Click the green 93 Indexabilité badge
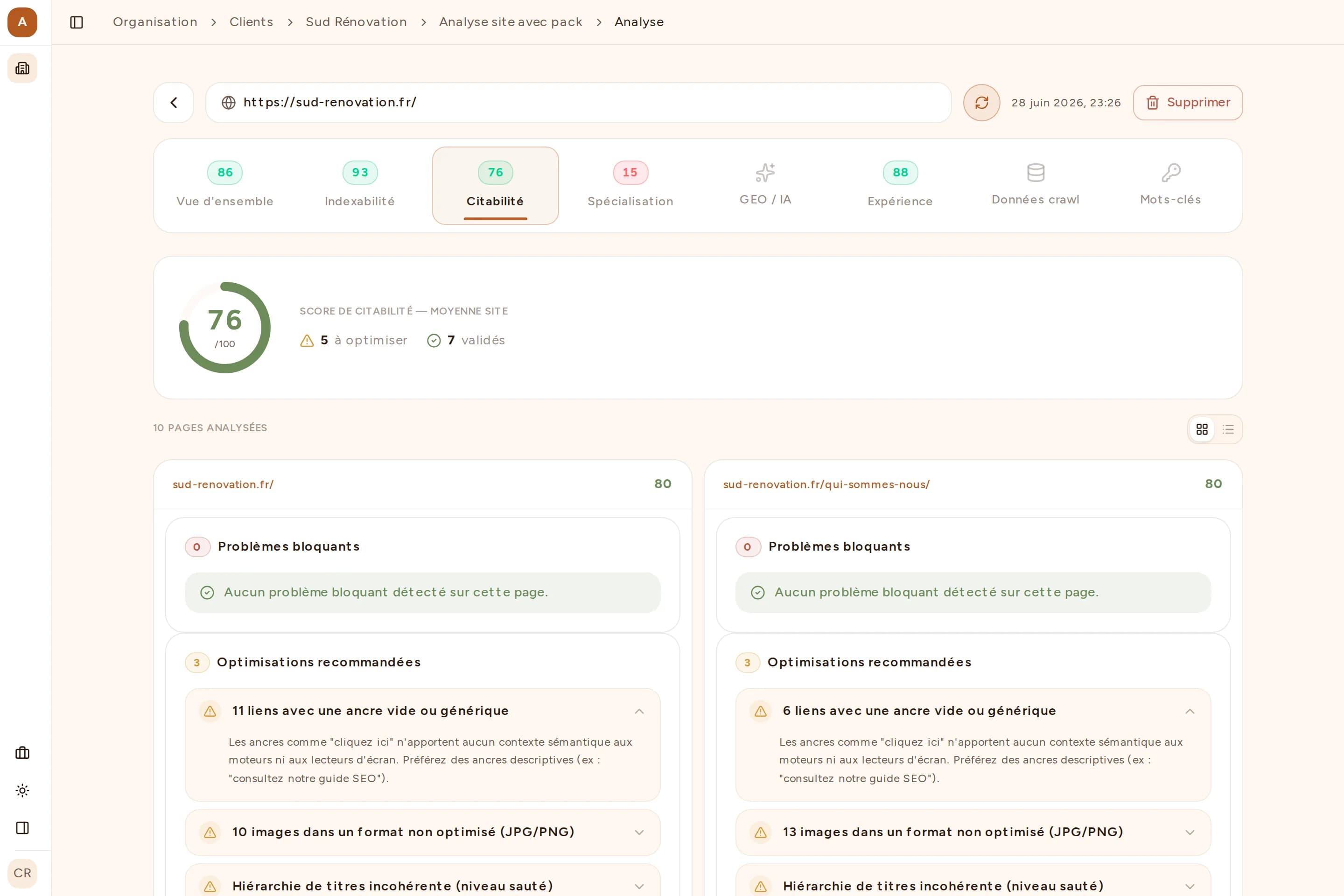This screenshot has width=1344, height=896. click(360, 173)
